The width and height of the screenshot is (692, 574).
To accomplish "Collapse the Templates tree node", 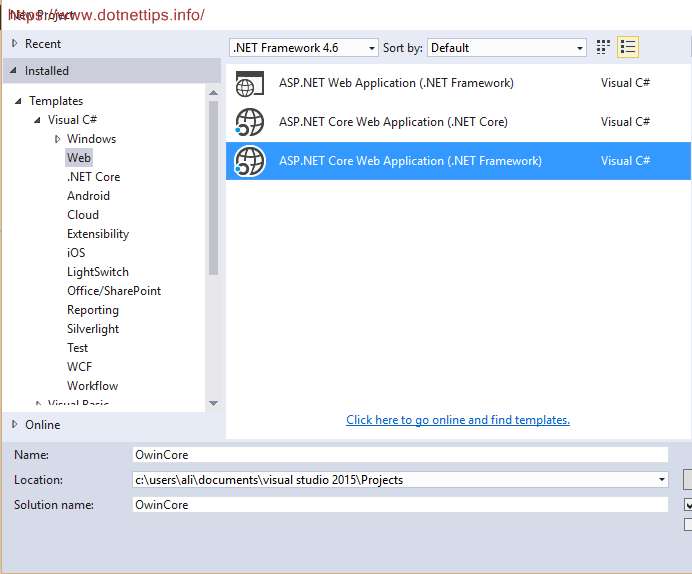I will pyautogui.click(x=18, y=101).
